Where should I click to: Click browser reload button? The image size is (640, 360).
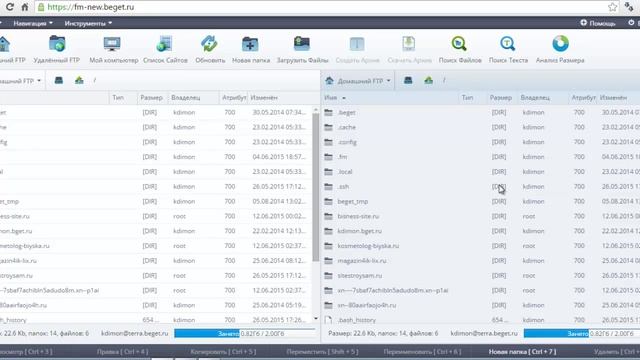point(10,7)
